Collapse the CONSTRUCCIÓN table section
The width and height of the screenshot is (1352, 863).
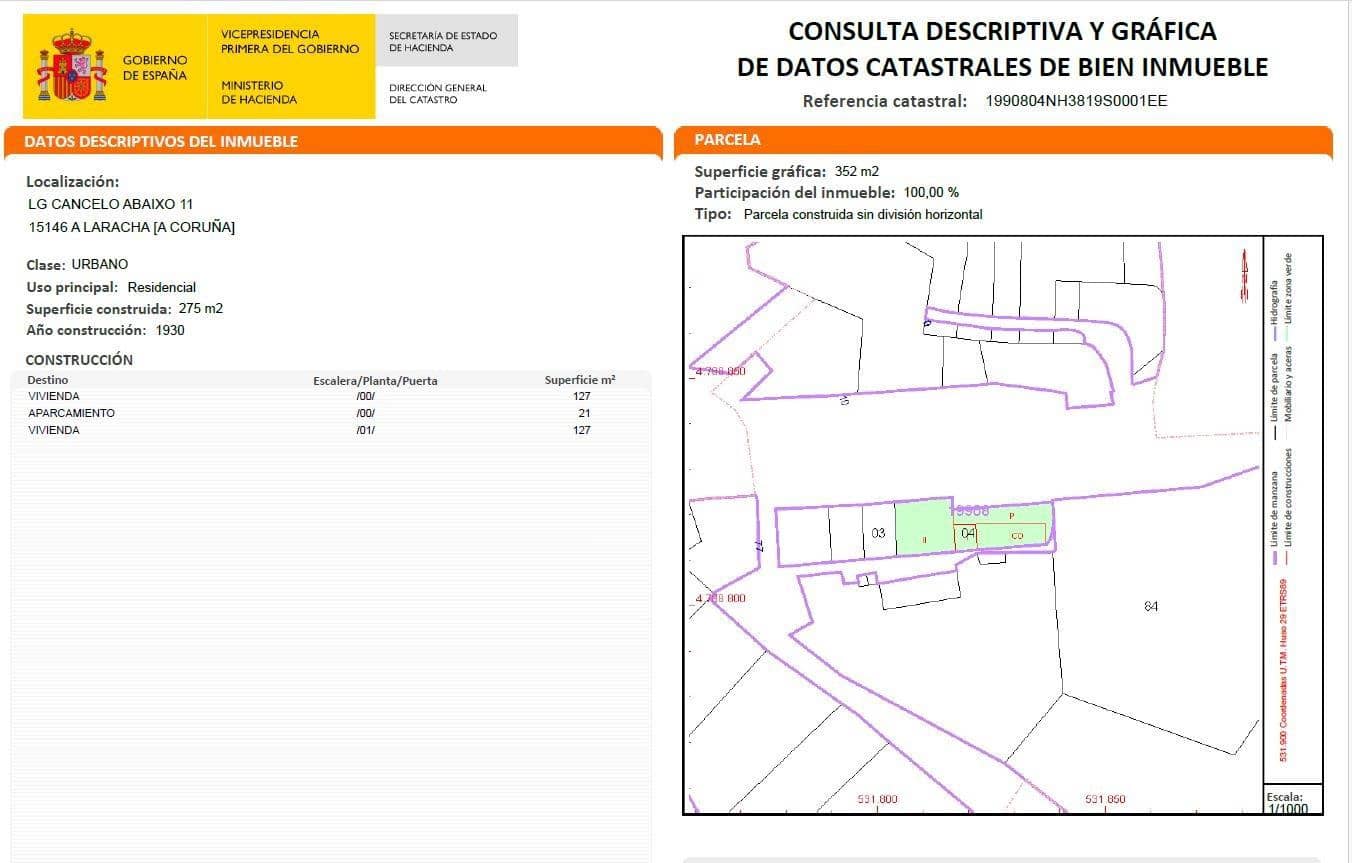[x=80, y=360]
